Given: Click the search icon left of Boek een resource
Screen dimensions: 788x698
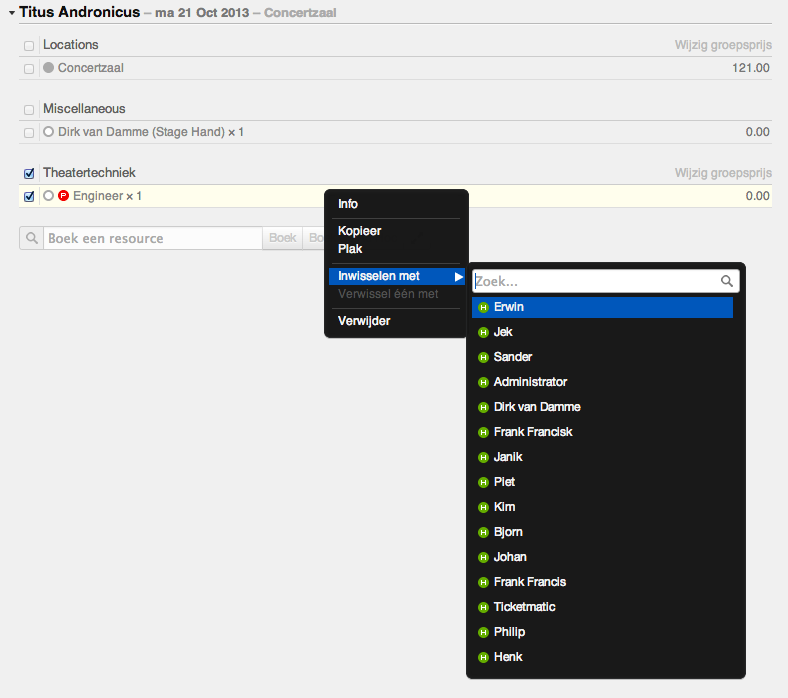Looking at the screenshot, I should click(x=32, y=238).
